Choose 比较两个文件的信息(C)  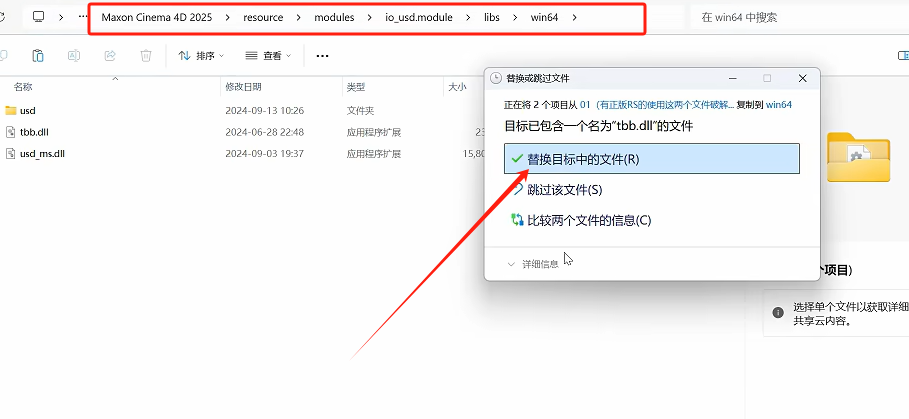pyautogui.click(x=588, y=220)
